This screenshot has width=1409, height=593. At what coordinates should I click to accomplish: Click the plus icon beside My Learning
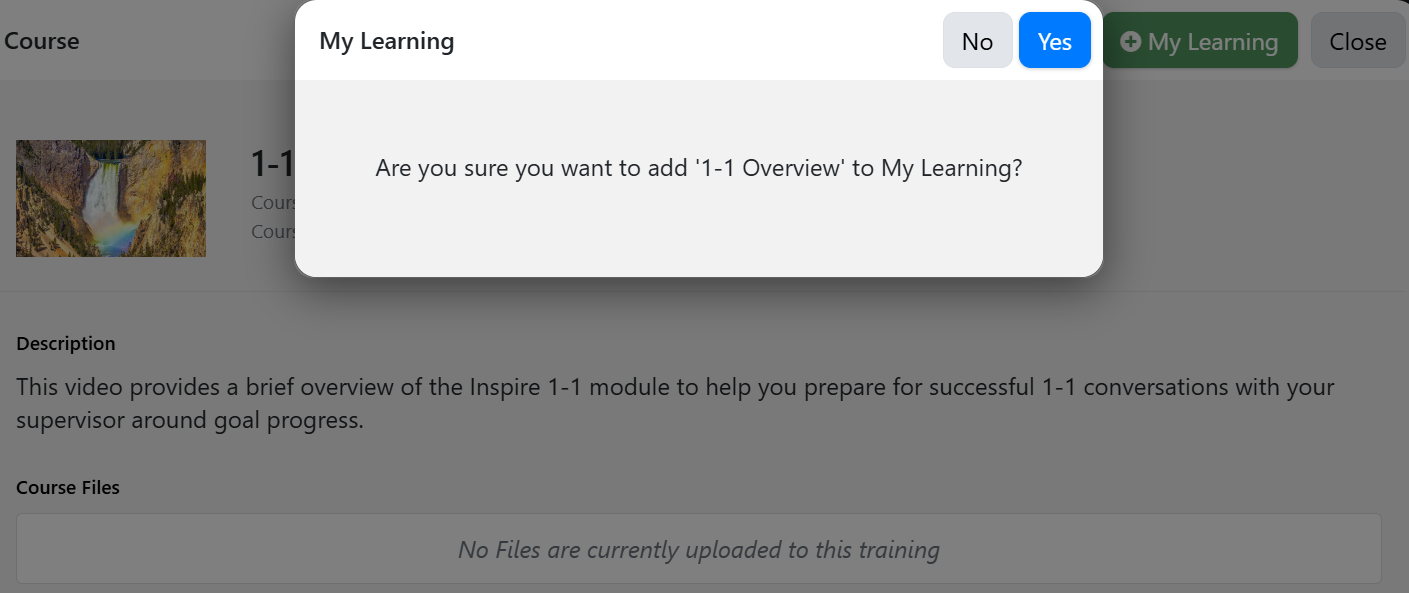click(1130, 42)
